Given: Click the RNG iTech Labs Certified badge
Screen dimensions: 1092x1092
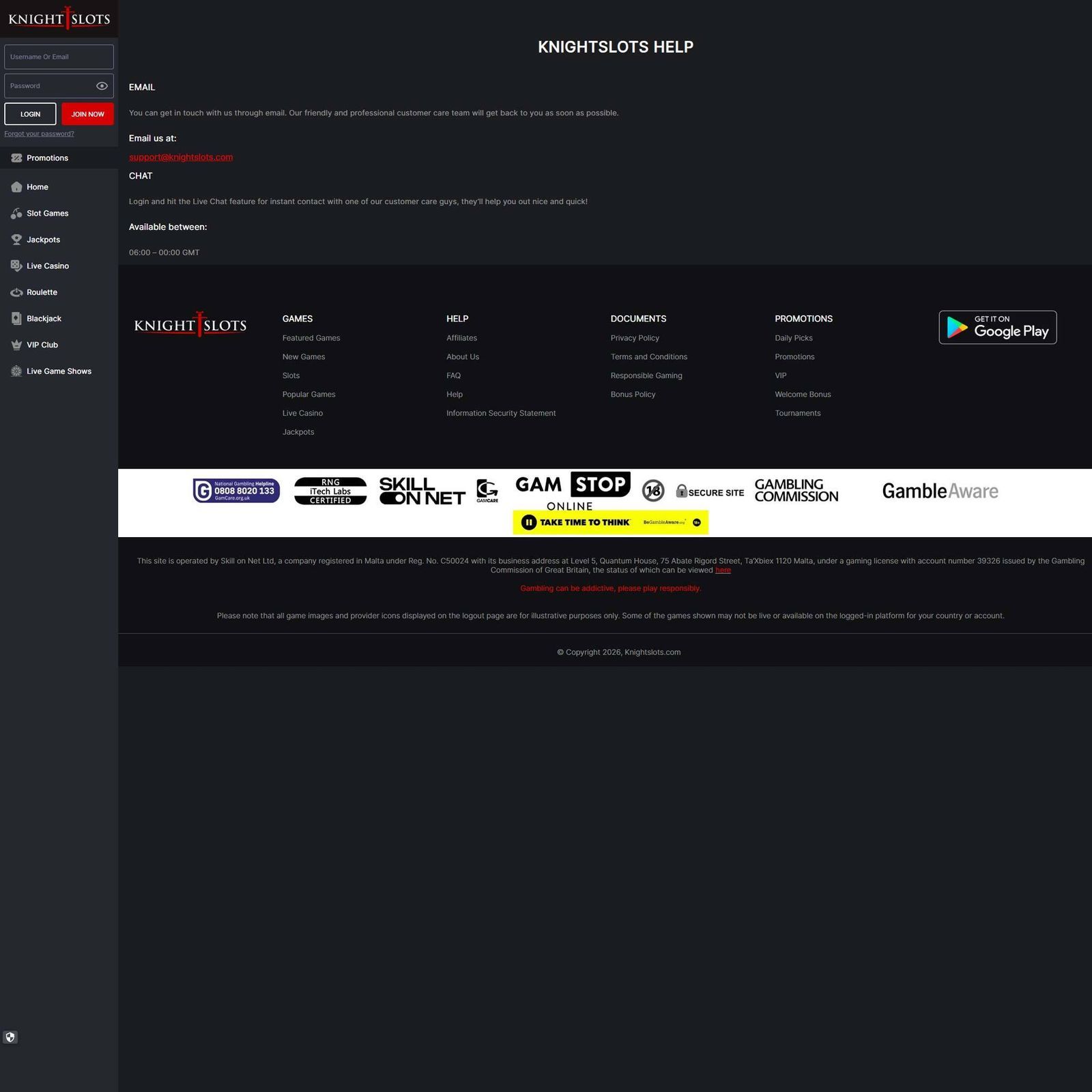Looking at the screenshot, I should tap(330, 491).
